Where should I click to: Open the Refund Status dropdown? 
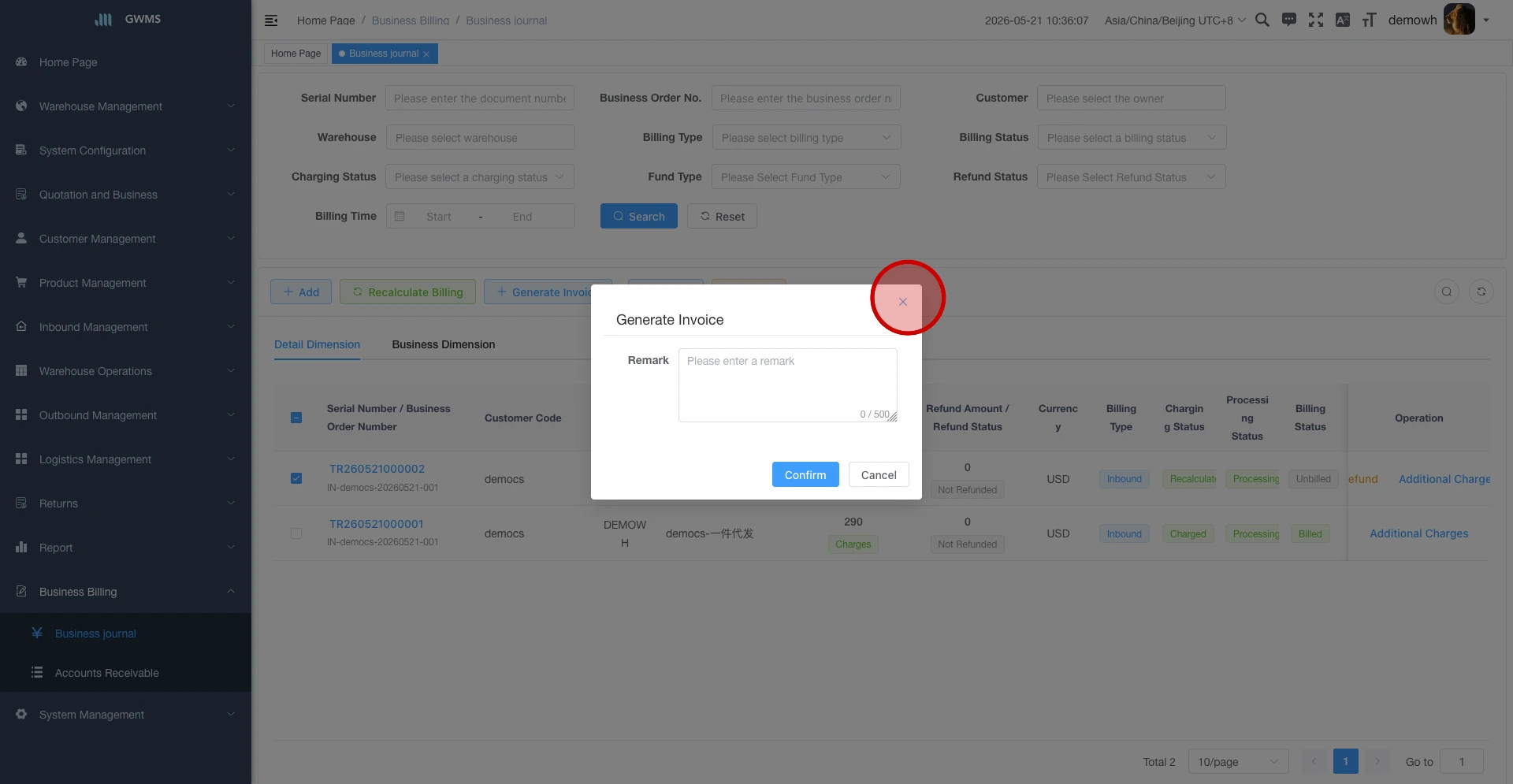point(1132,177)
